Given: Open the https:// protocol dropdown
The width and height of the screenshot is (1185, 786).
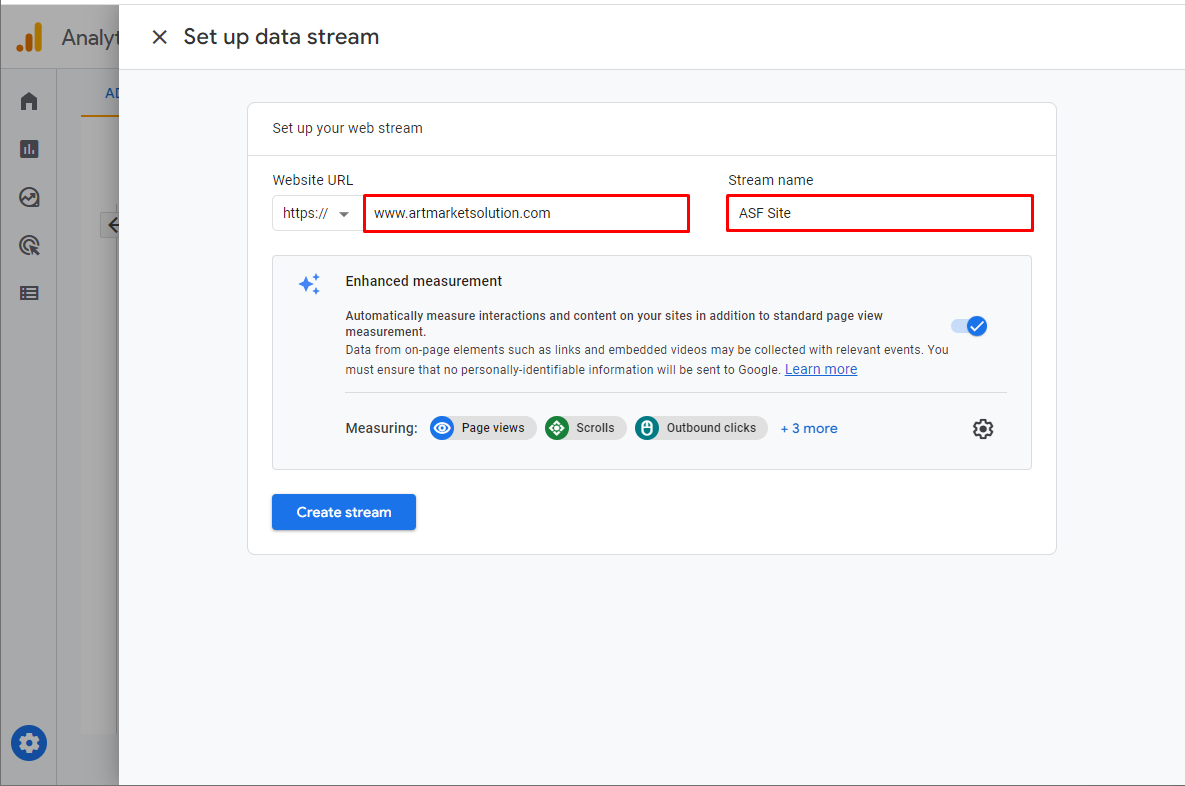Looking at the screenshot, I should pos(317,213).
